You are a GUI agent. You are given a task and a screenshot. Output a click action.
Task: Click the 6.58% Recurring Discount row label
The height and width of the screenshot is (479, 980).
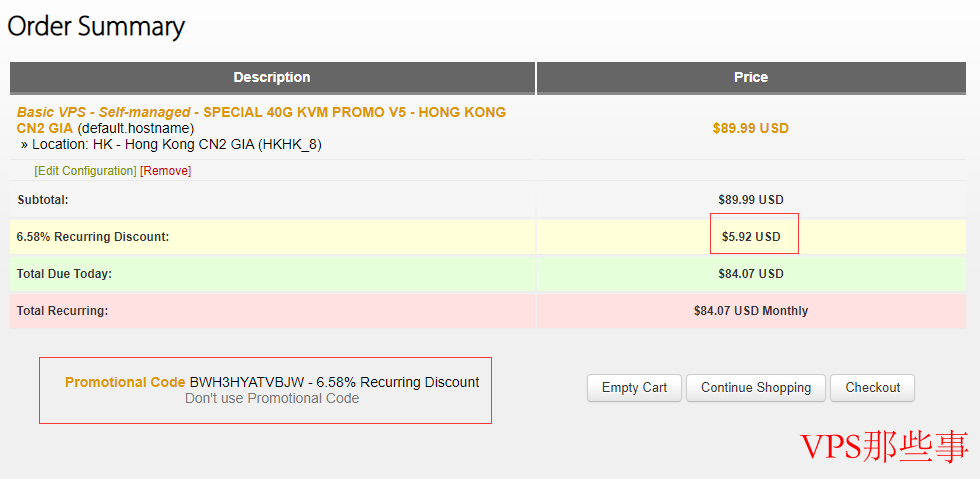pyautogui.click(x=93, y=237)
